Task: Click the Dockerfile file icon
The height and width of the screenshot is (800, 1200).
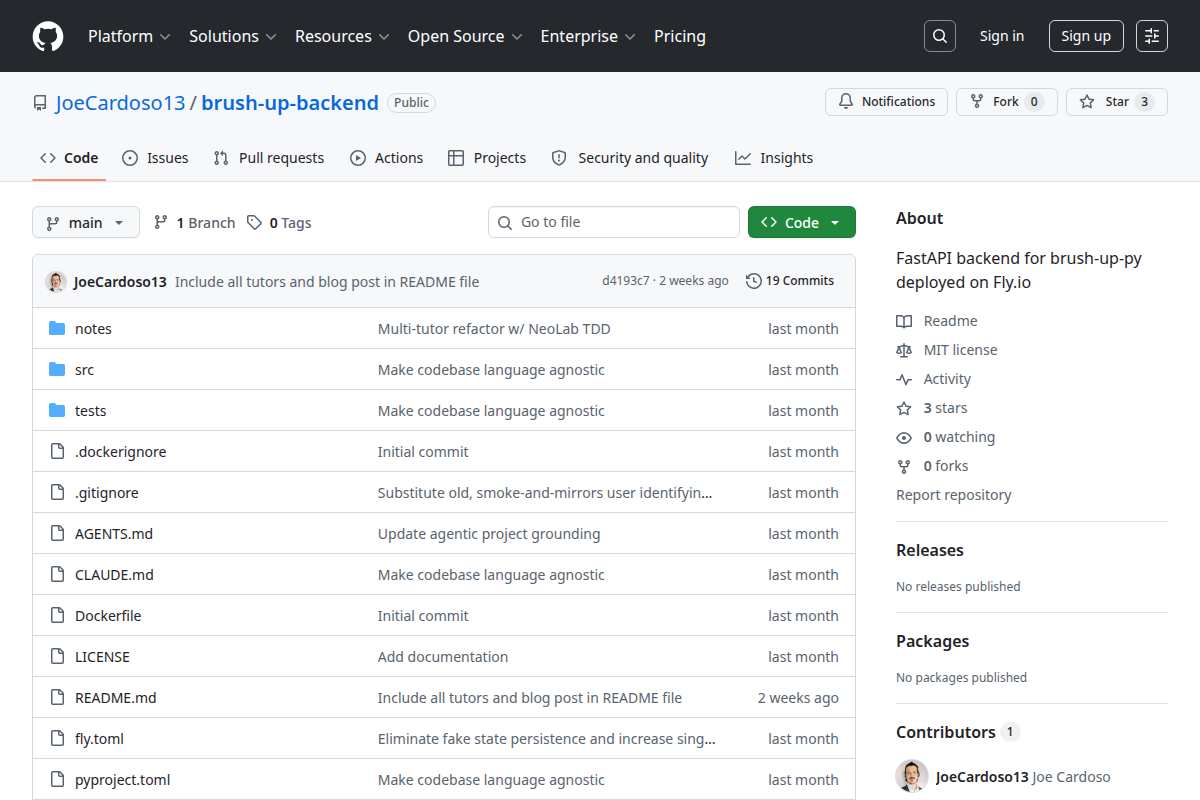Action: [57, 616]
